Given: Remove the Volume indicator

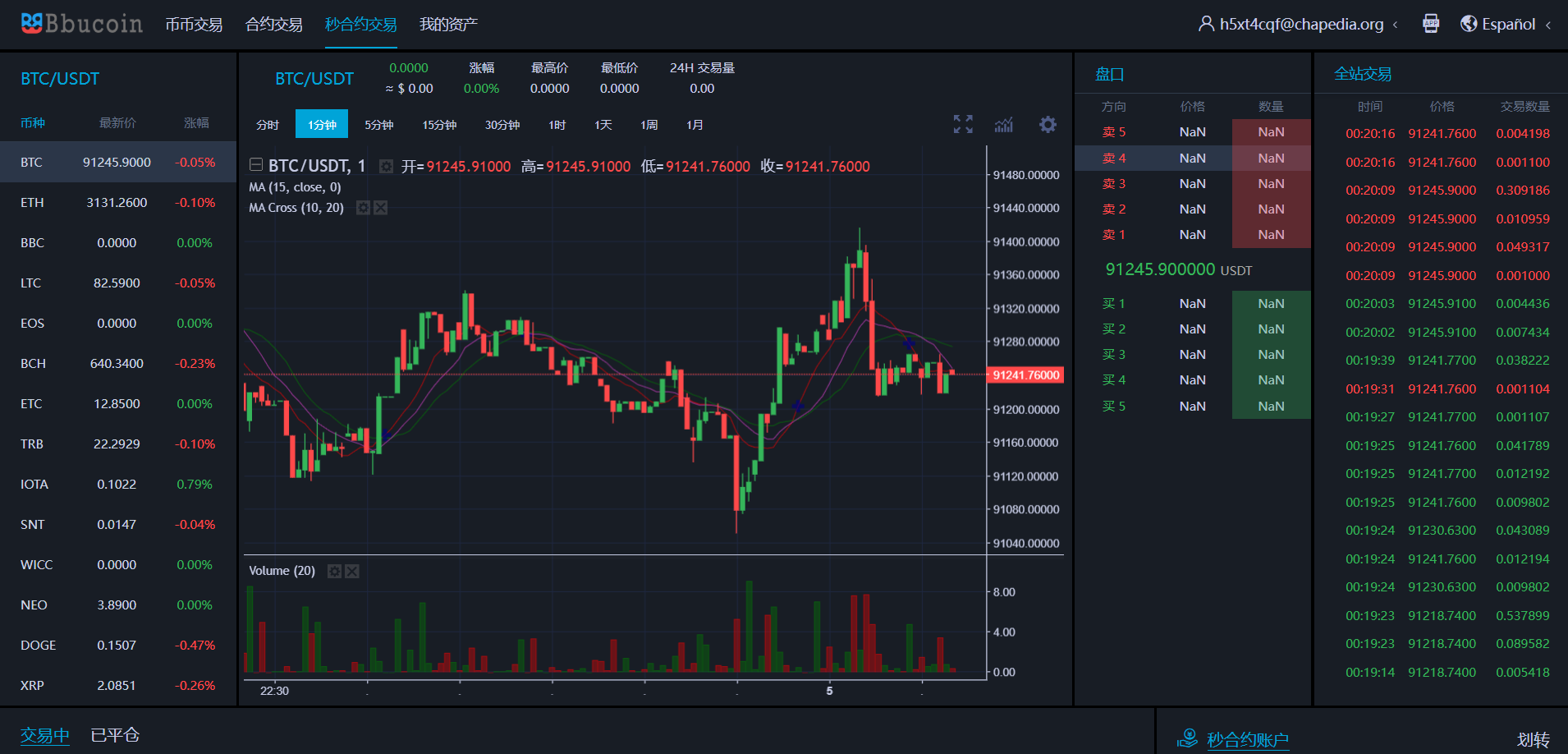Looking at the screenshot, I should 352,571.
